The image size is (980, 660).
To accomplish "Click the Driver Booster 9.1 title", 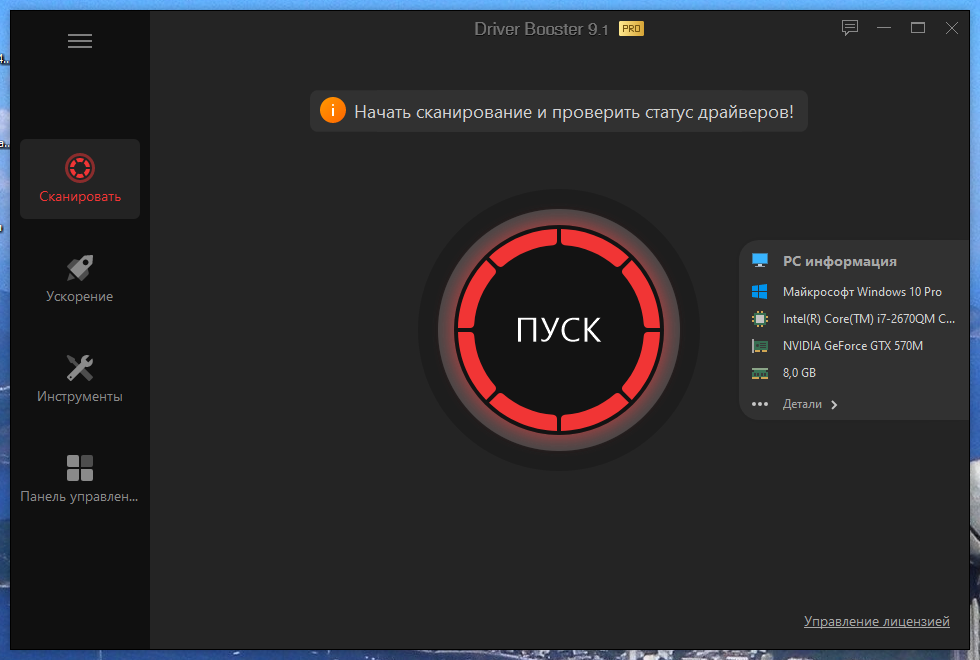I will (x=541, y=29).
